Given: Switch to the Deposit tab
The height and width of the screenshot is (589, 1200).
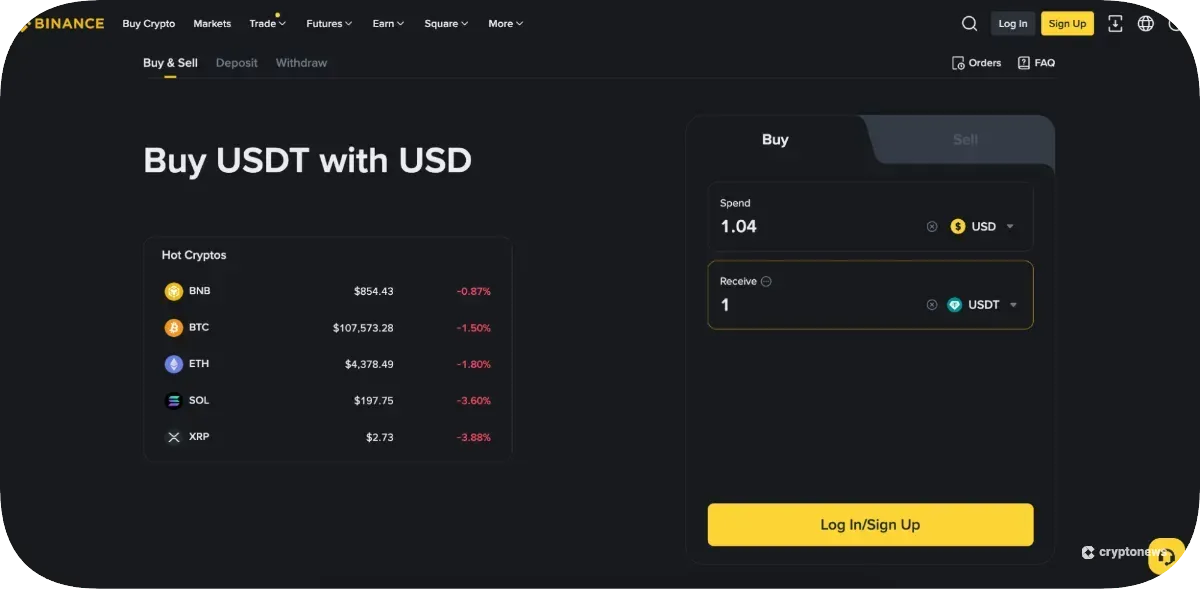Looking at the screenshot, I should coord(236,62).
